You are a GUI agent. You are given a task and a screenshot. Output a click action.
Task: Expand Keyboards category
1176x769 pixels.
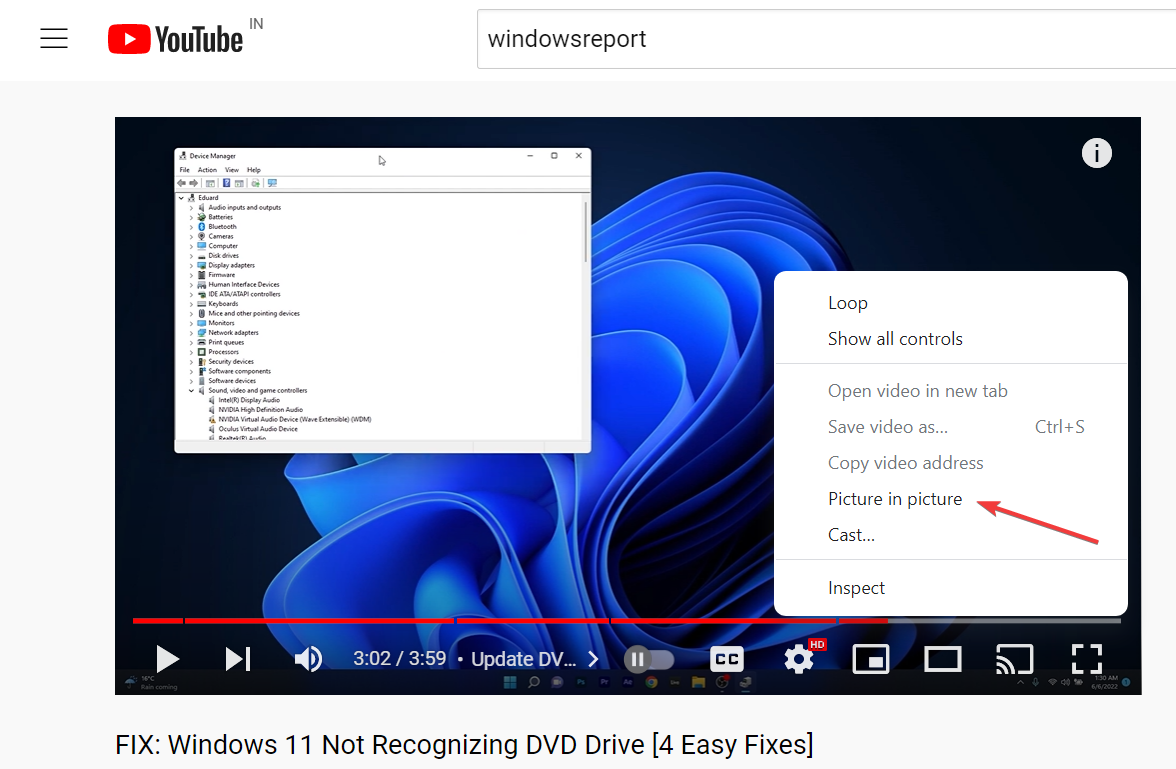coord(191,304)
